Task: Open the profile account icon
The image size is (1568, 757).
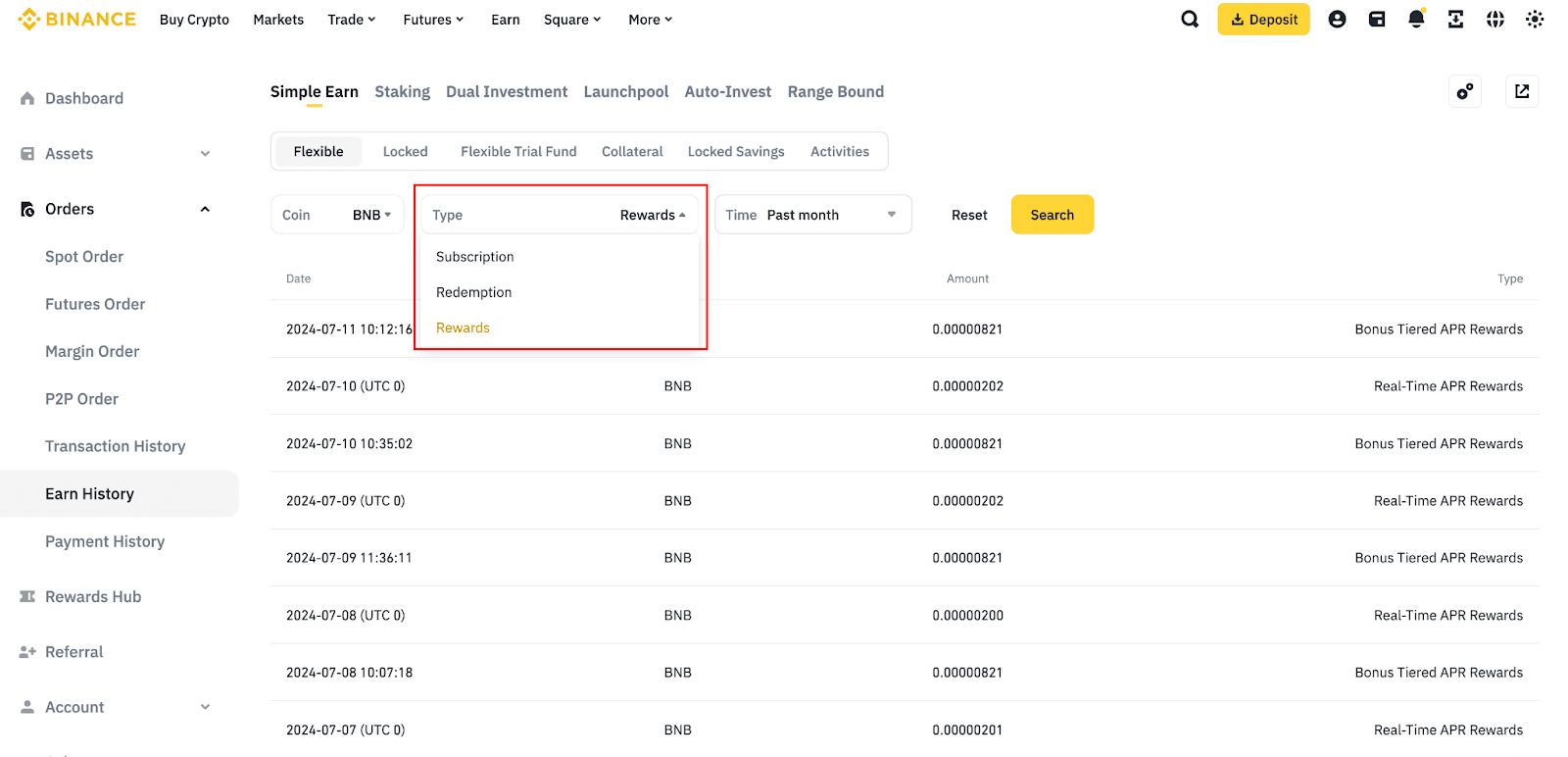Action: [x=1337, y=20]
